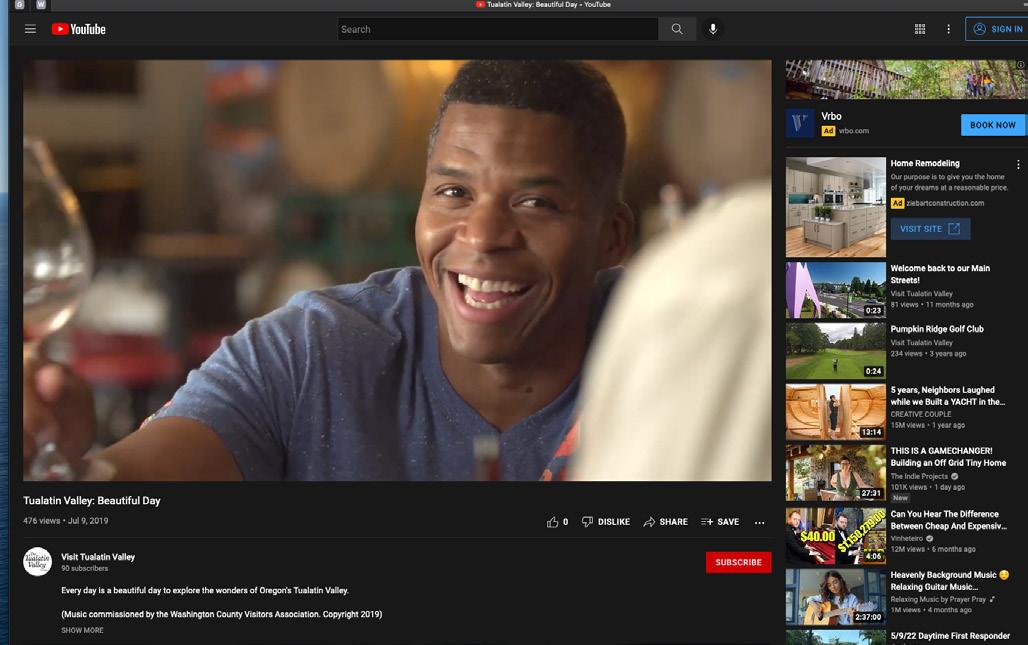Open the Vrbo ad logo

click(800, 123)
